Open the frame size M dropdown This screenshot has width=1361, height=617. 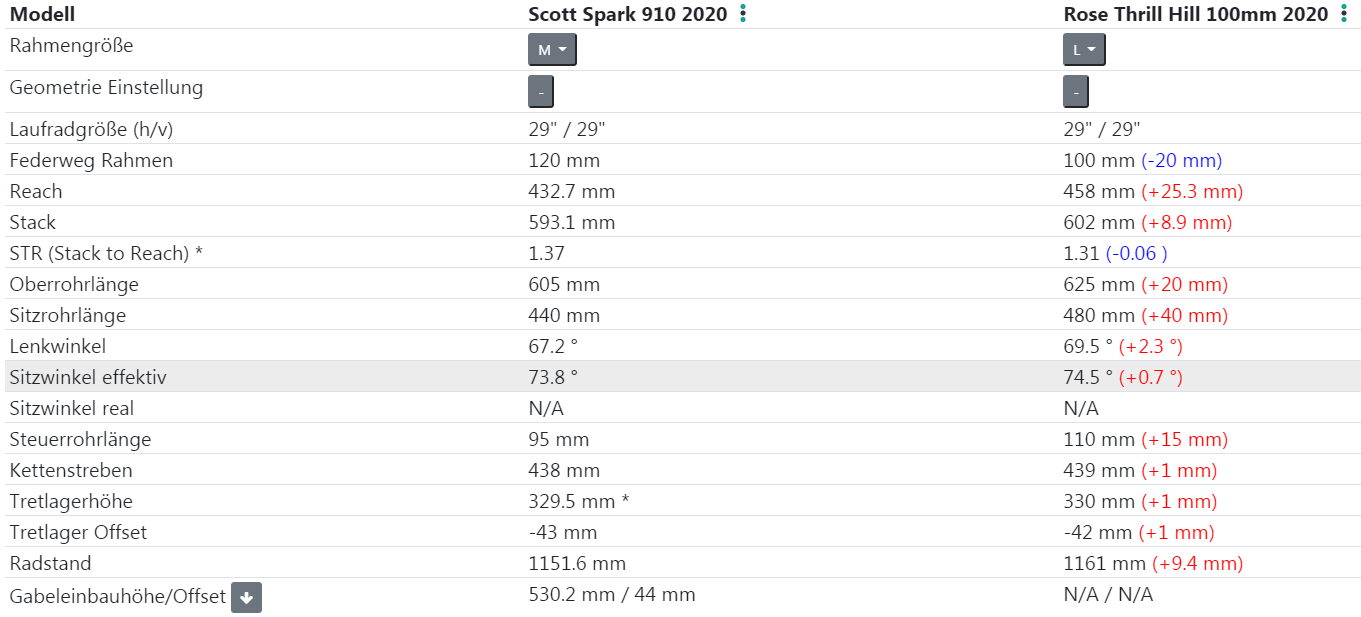coord(552,50)
